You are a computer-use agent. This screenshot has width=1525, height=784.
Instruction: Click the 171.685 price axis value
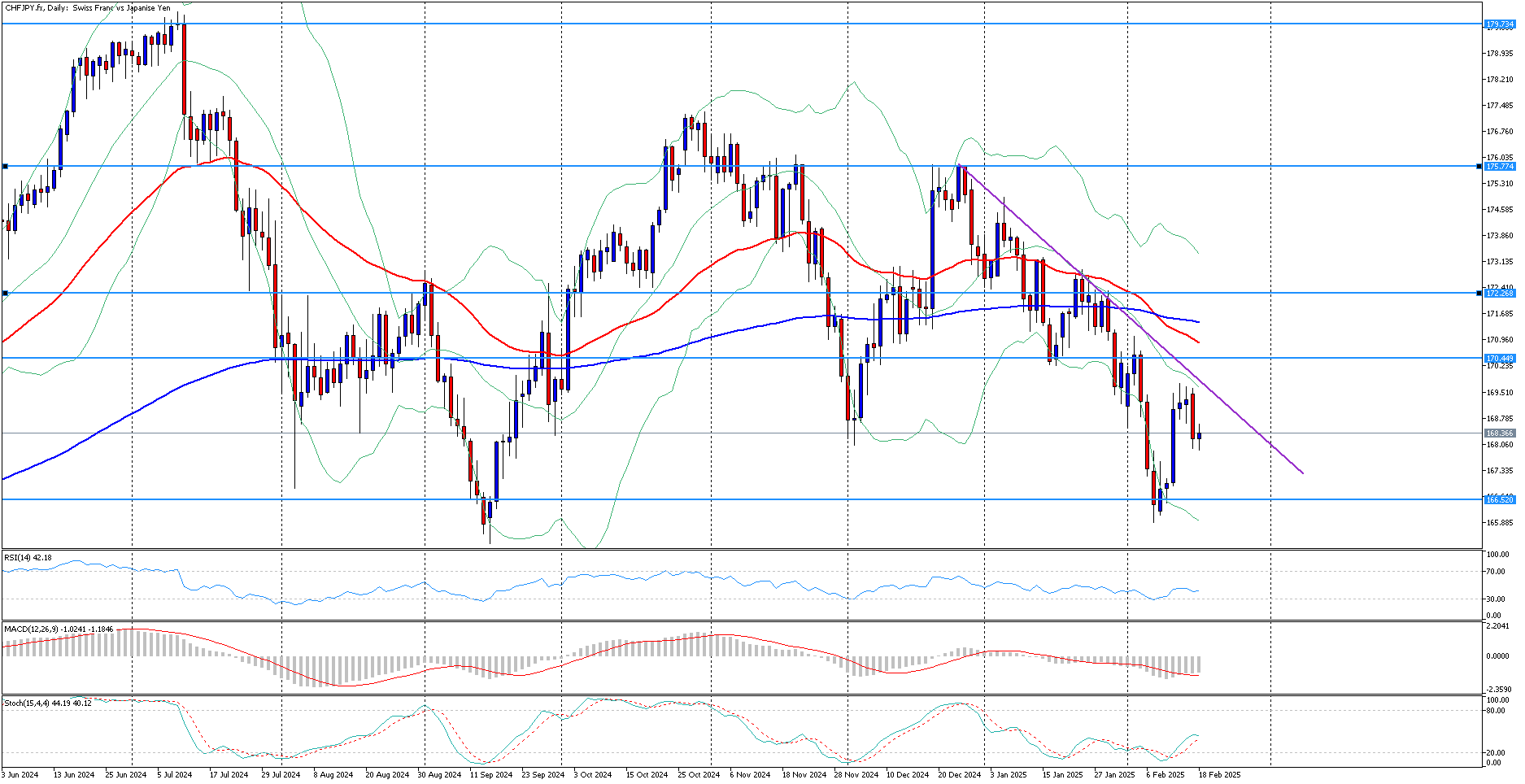click(1500, 314)
